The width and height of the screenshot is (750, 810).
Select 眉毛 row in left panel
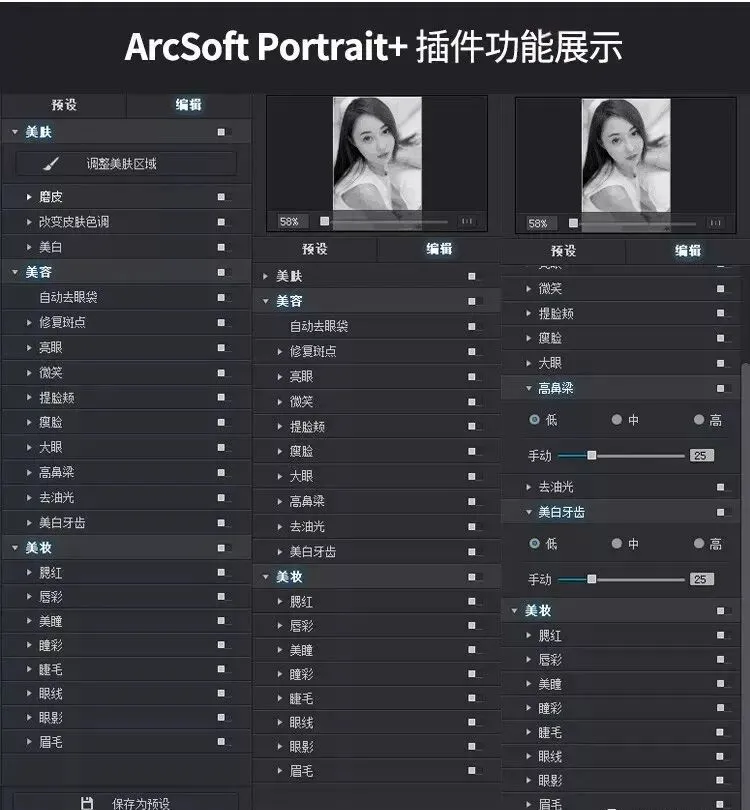point(127,742)
